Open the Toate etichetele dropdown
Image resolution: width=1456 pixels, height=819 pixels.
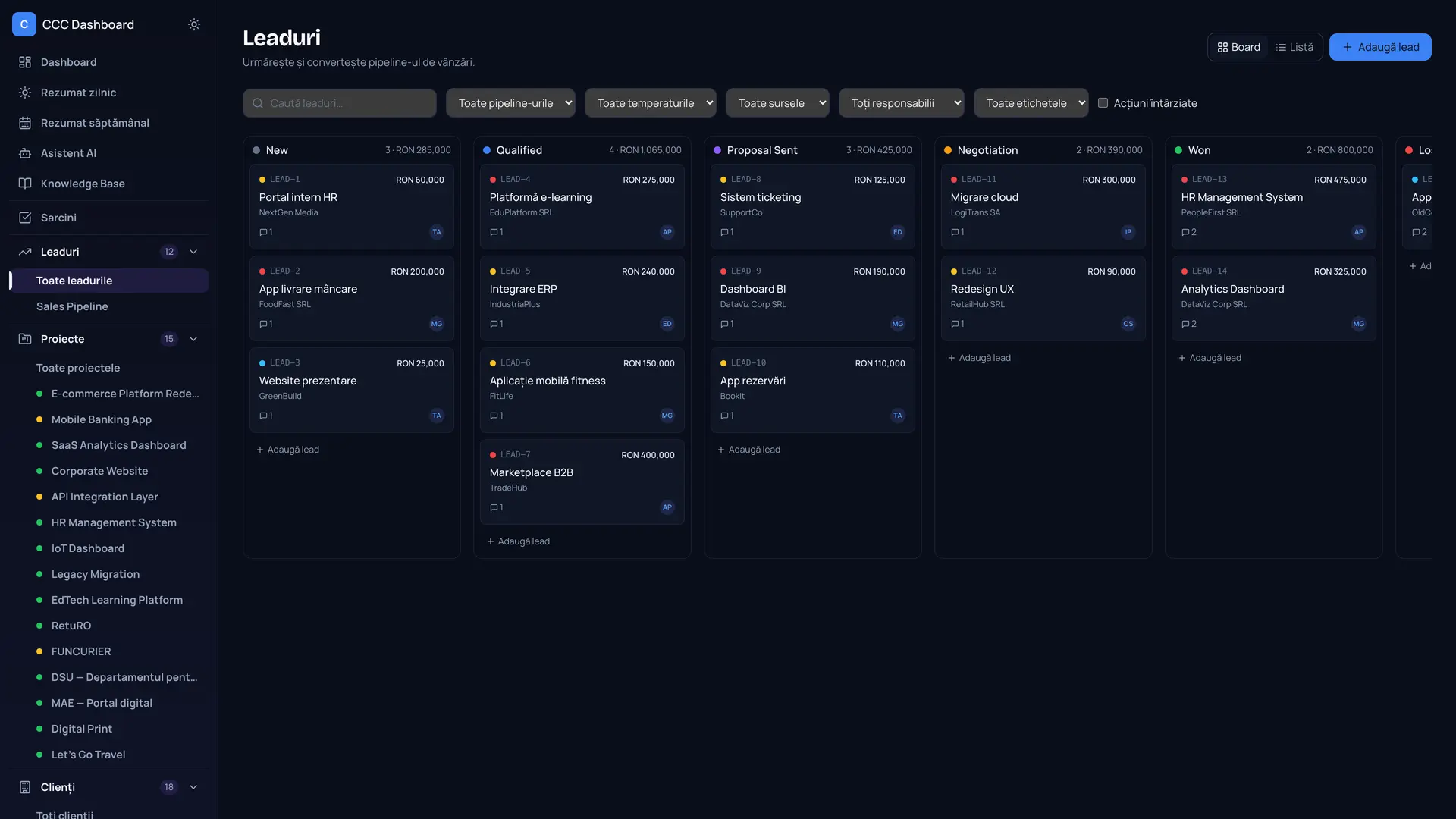tap(1031, 103)
